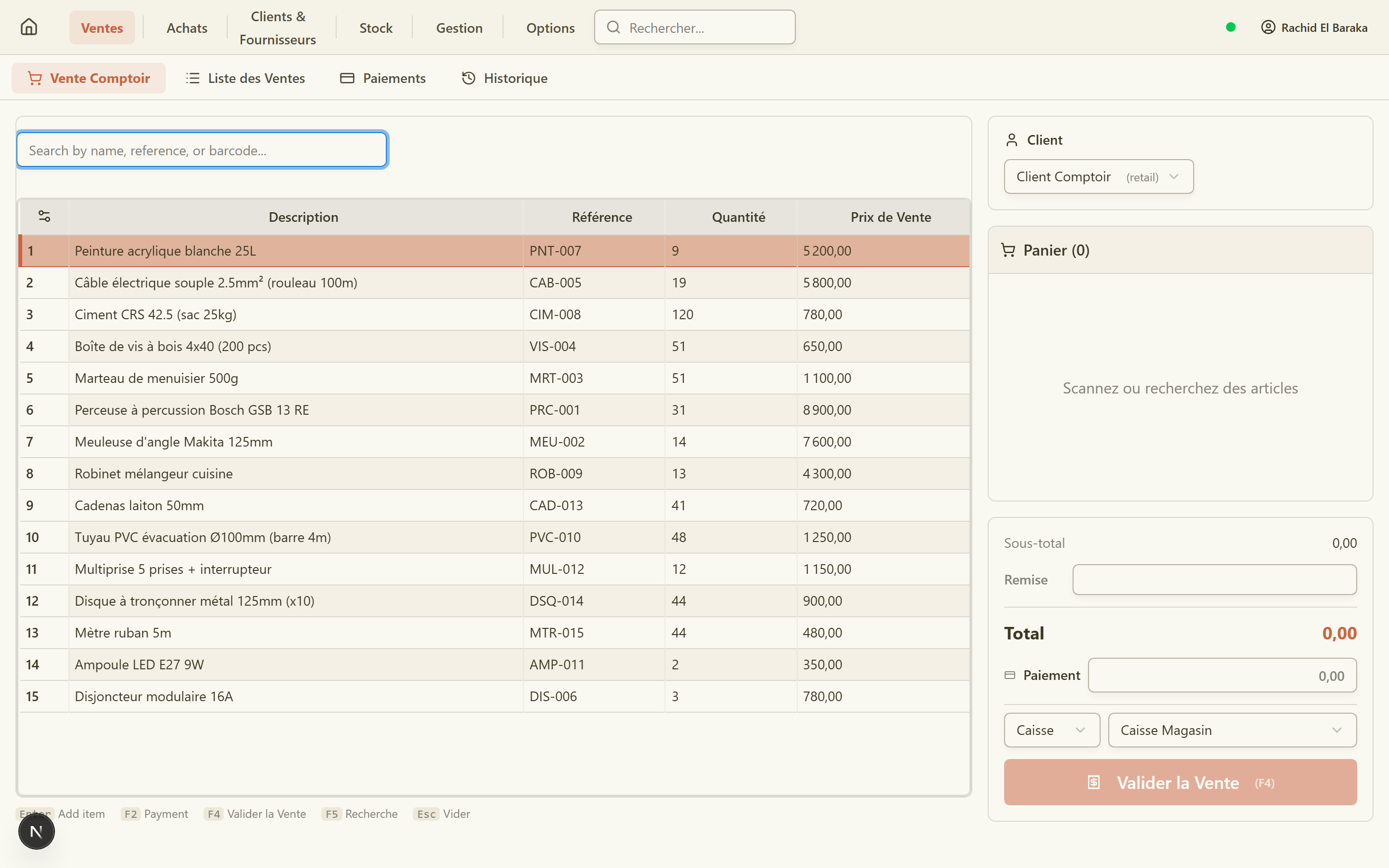Click the Esc Vider shortcut hint
This screenshot has height=868, width=1389.
point(441,814)
